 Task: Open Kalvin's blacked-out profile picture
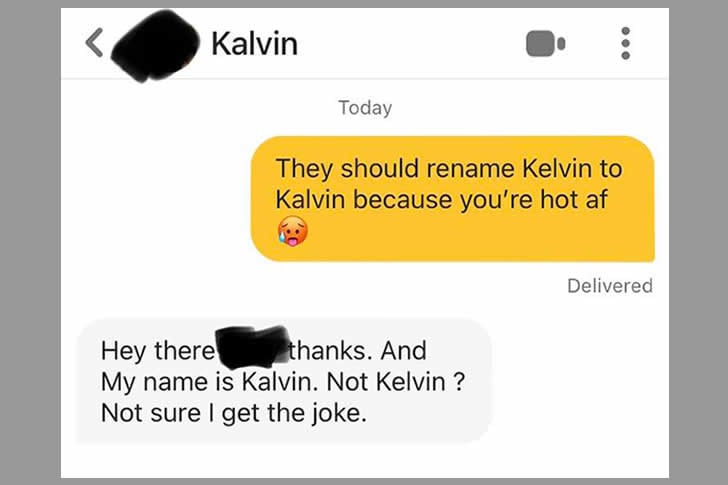pyautogui.click(x=155, y=46)
